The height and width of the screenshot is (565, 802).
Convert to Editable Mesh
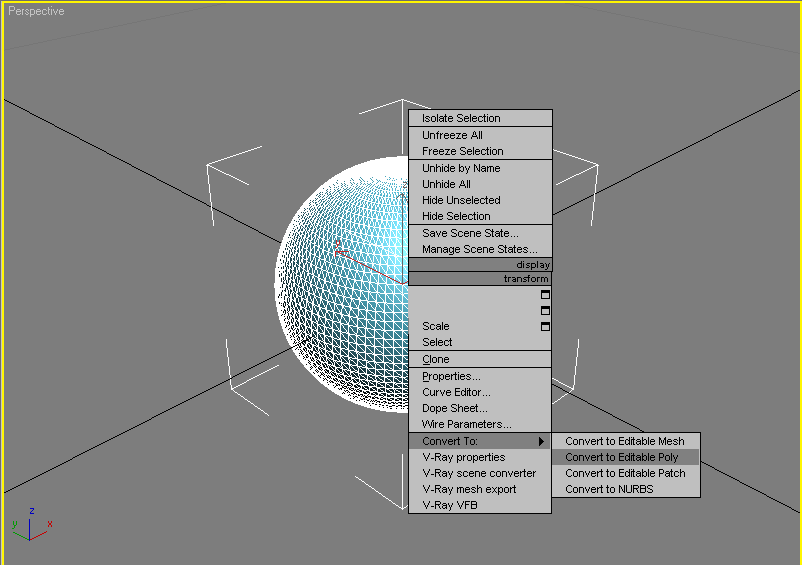(626, 441)
